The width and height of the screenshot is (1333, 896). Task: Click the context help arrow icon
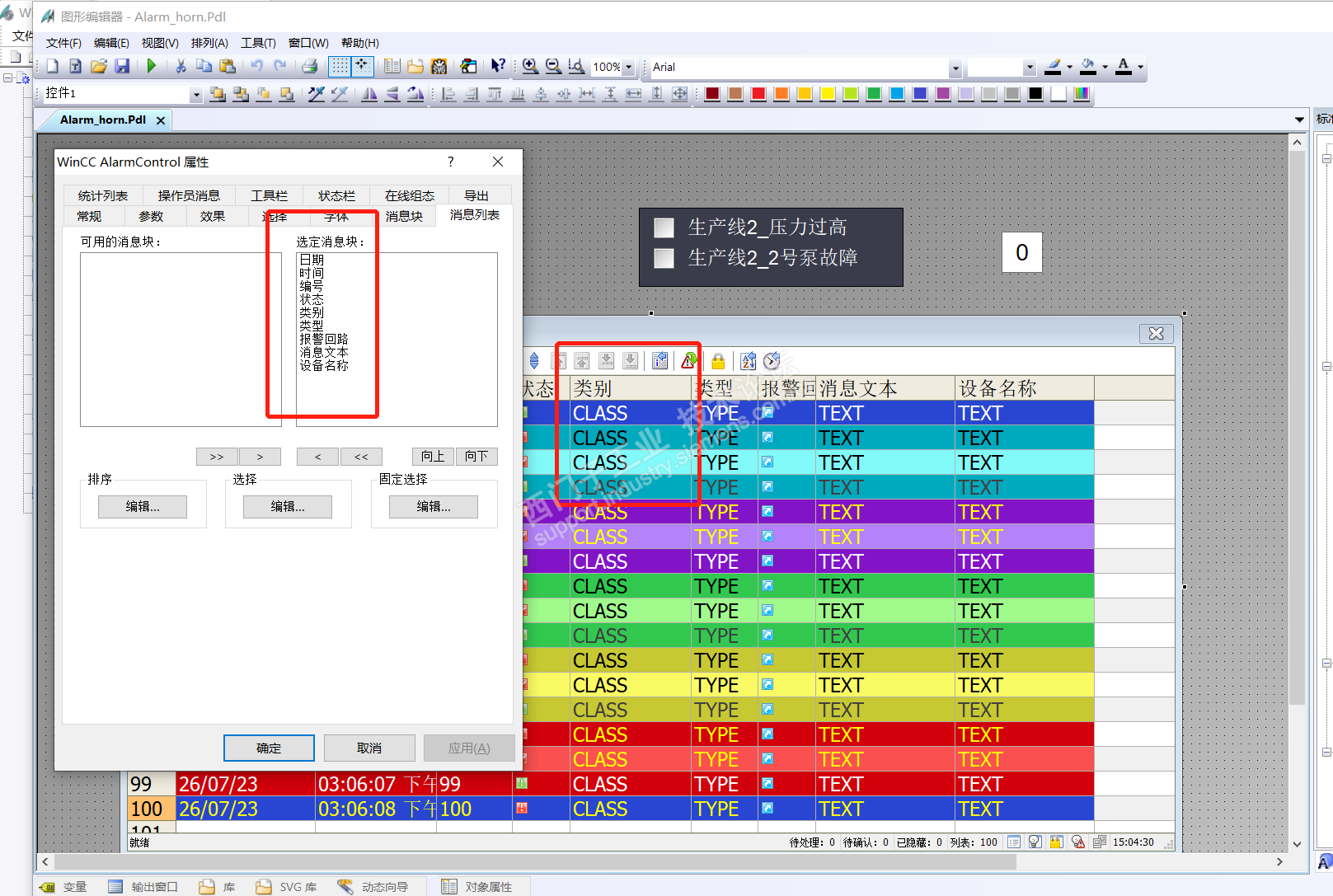pyautogui.click(x=498, y=67)
